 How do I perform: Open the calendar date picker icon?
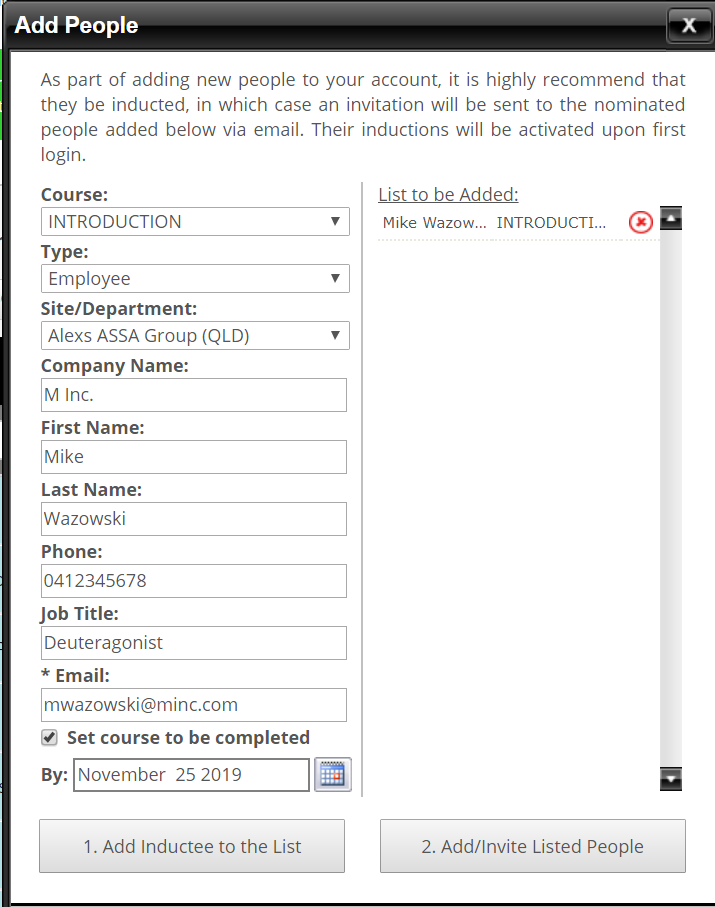point(333,775)
